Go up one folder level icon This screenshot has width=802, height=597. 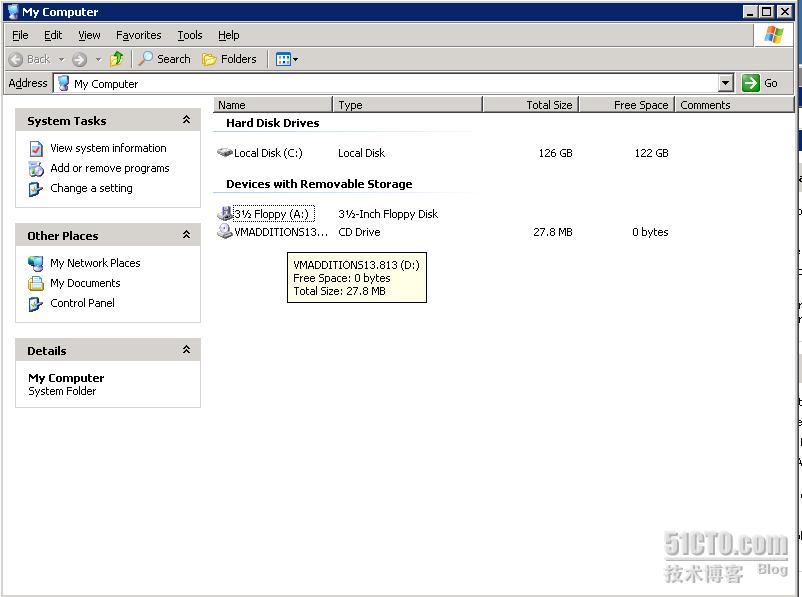[x=117, y=59]
